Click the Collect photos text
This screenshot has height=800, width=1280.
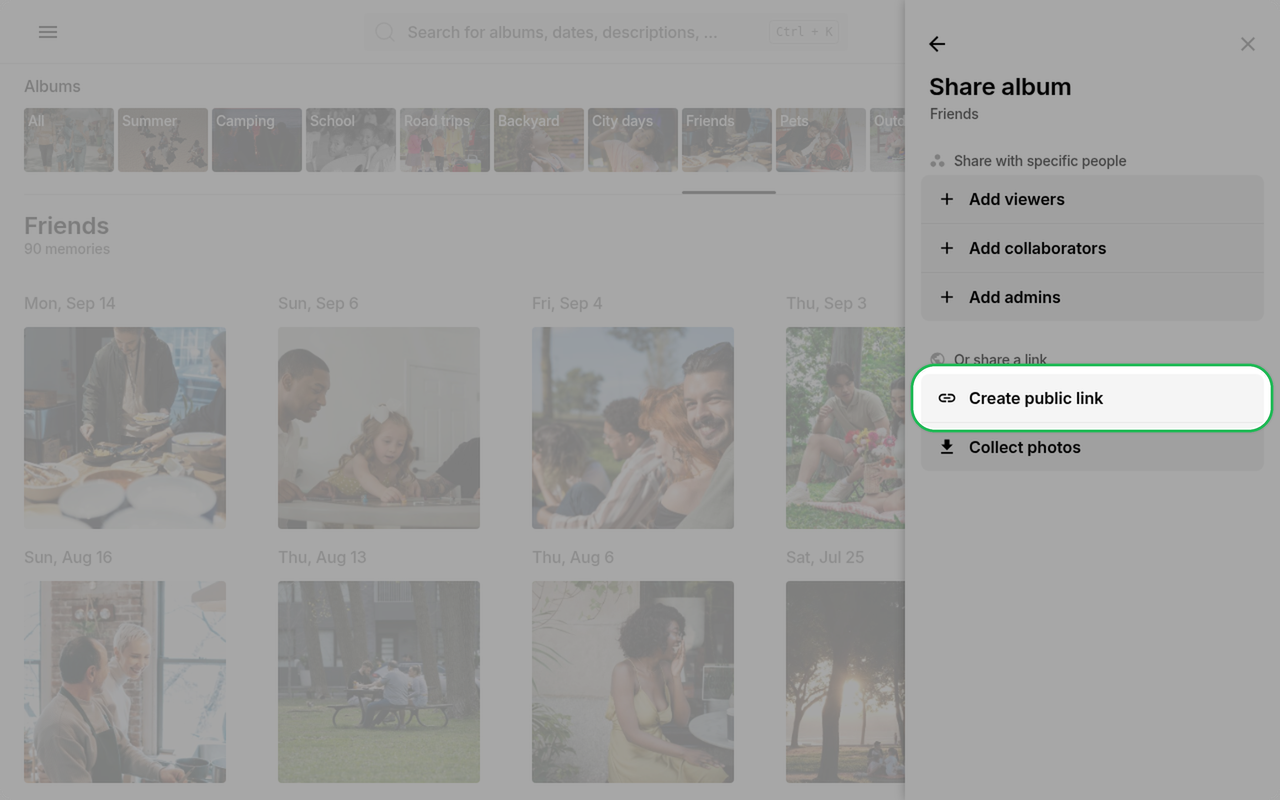click(x=1025, y=447)
